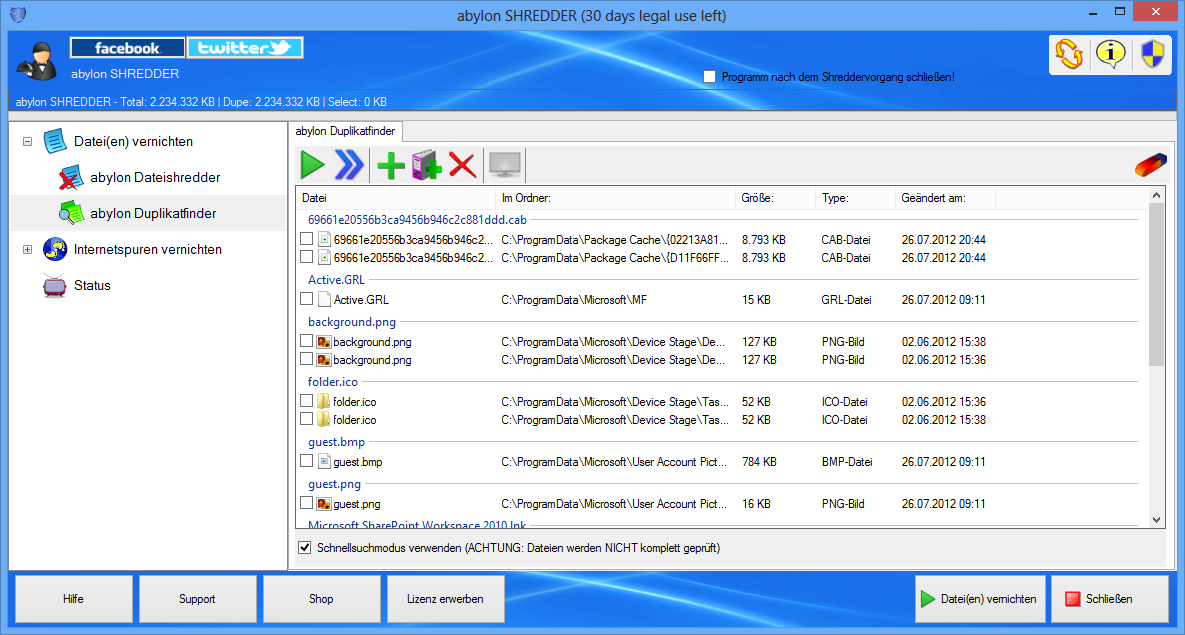
Task: Tick background.png changed at 15:36
Action: (306, 359)
